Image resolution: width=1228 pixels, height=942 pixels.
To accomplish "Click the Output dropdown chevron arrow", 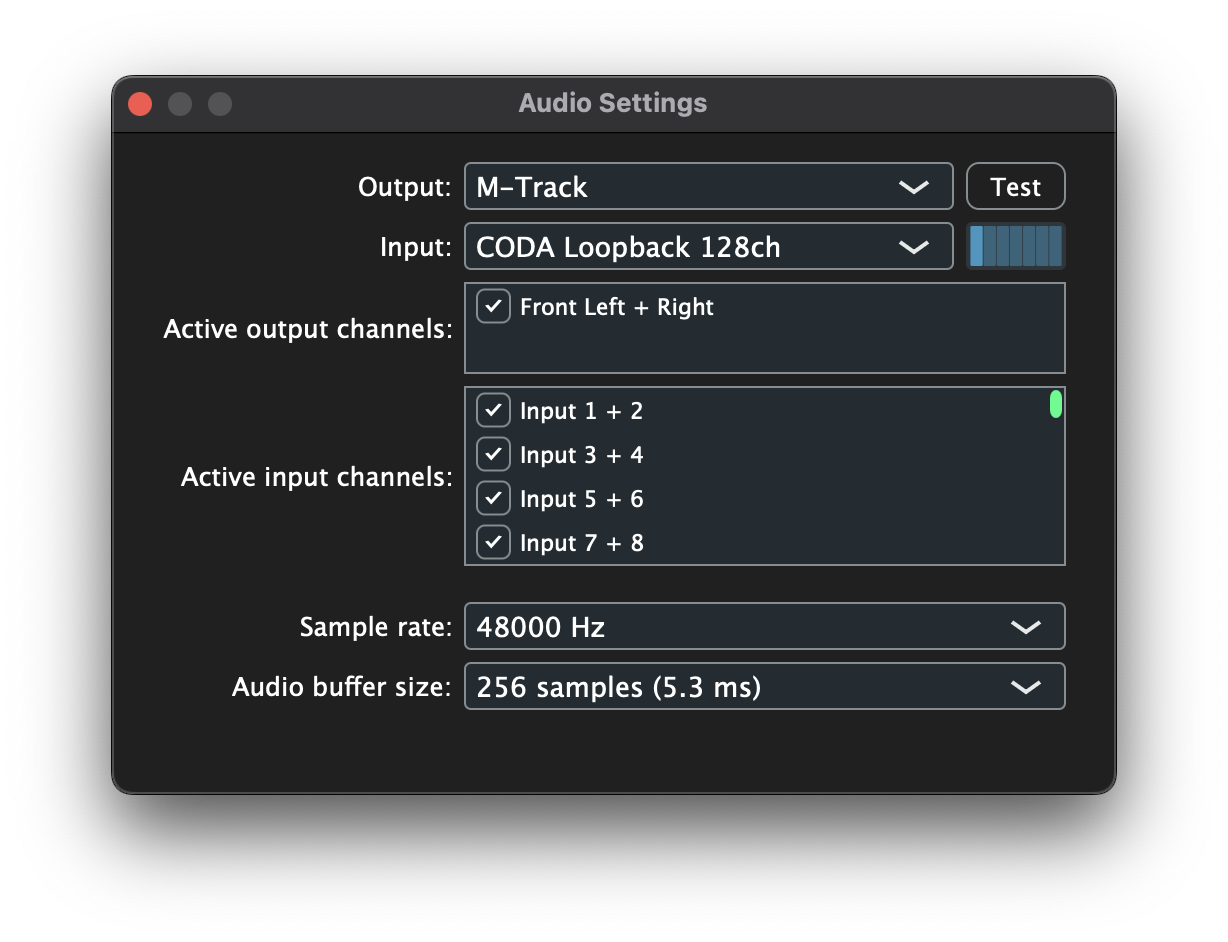I will point(914,186).
